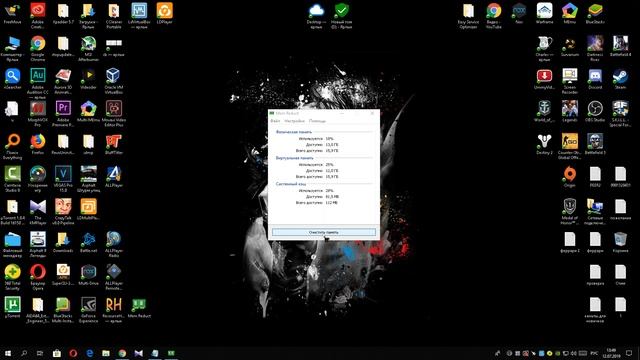Screen dimensions: 640x360
Task: Select the 360 Total Security icon
Action: (x=12, y=277)
